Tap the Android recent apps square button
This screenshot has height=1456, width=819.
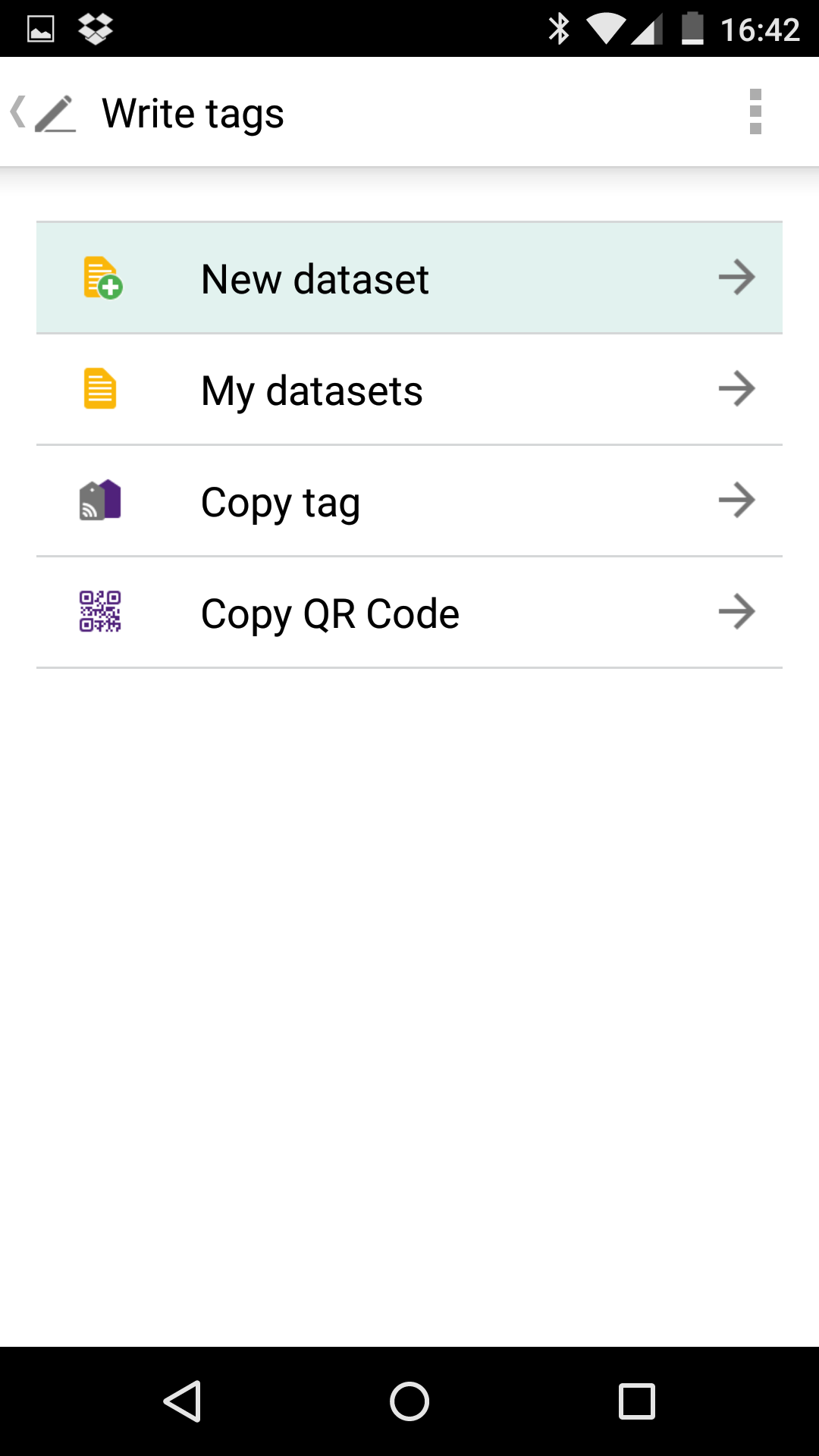(x=637, y=1401)
